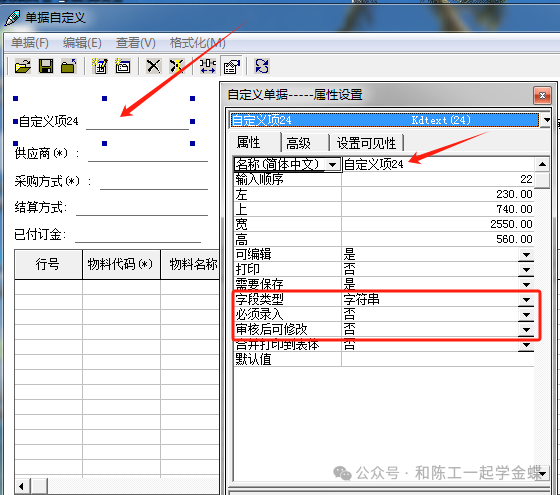560x495 pixels.
Task: Click the 默认值 value field
Action: tap(438, 359)
